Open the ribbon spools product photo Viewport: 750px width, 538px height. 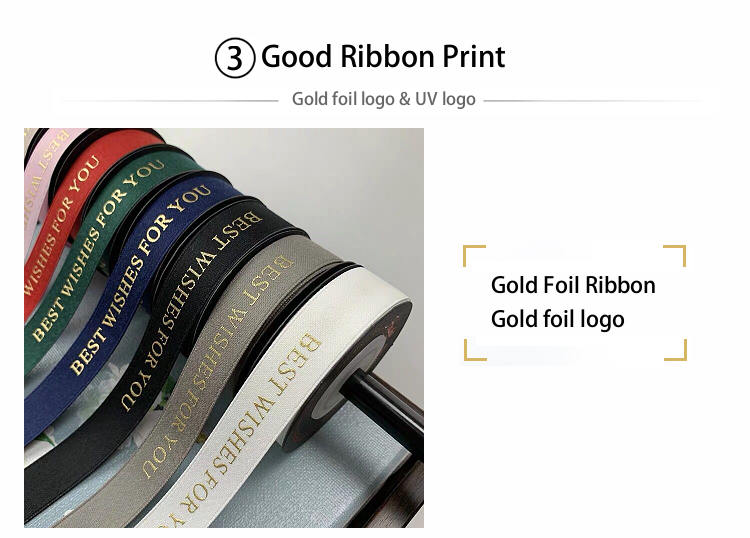pyautogui.click(x=224, y=328)
